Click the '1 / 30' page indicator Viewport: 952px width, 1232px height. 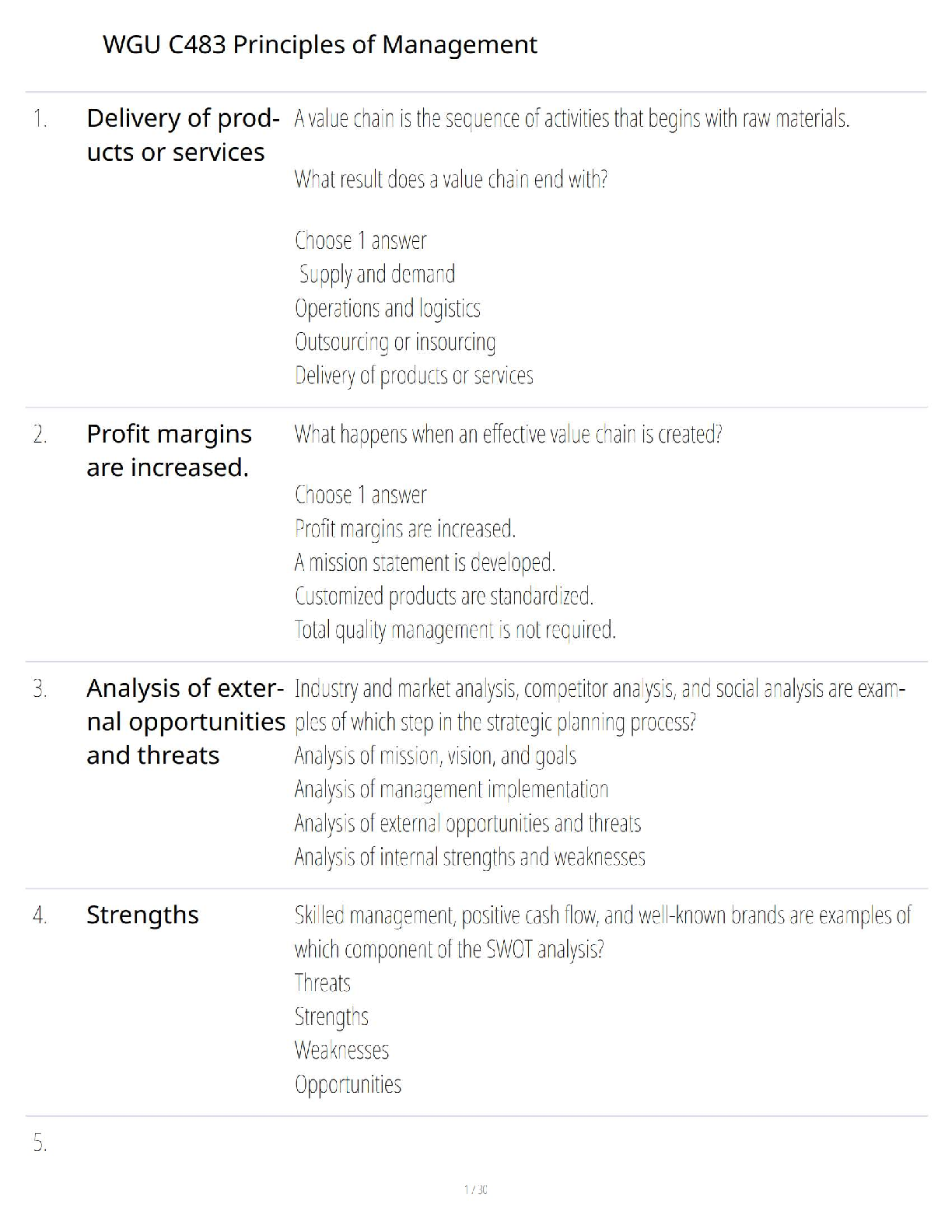click(475, 1189)
